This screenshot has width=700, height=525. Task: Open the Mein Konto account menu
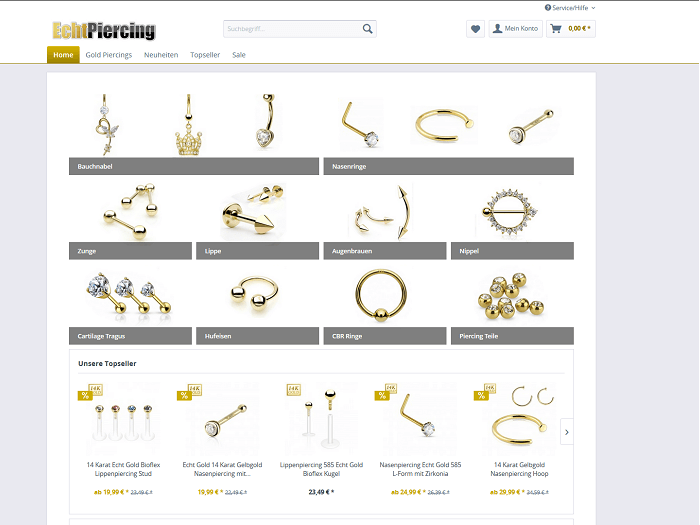(516, 29)
